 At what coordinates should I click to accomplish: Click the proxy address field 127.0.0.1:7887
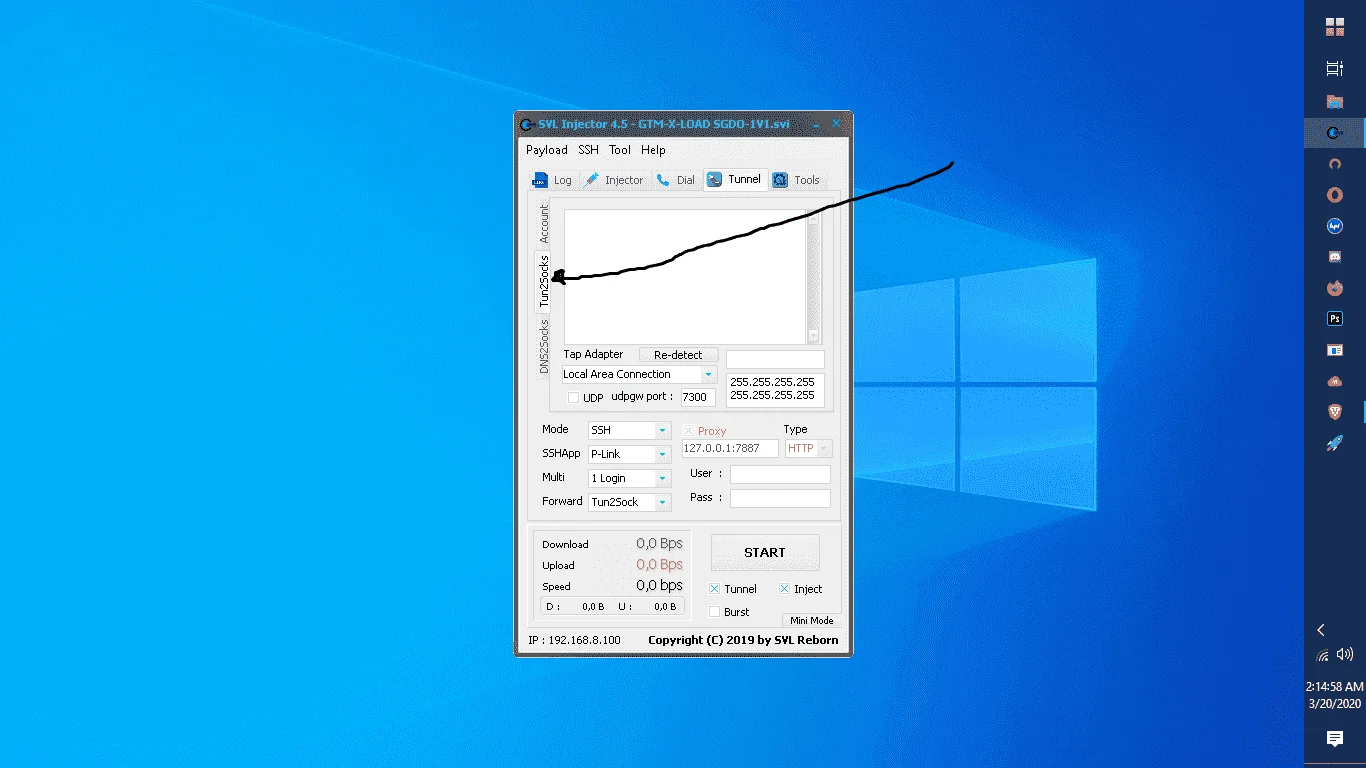(x=730, y=448)
